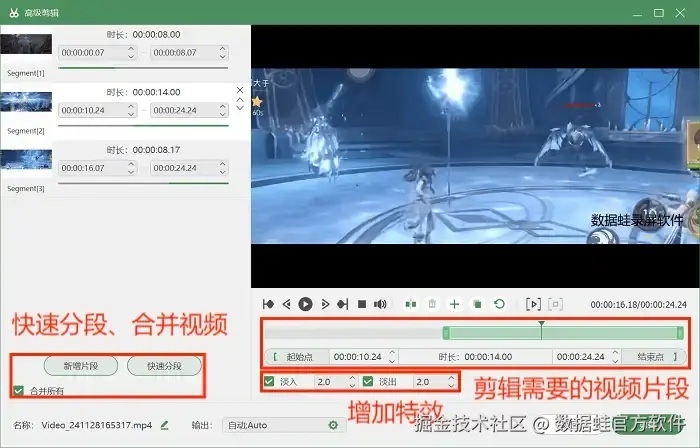This screenshot has width=700, height=448.
Task: Click the 快速分段 quick split button
Action: coord(164,366)
